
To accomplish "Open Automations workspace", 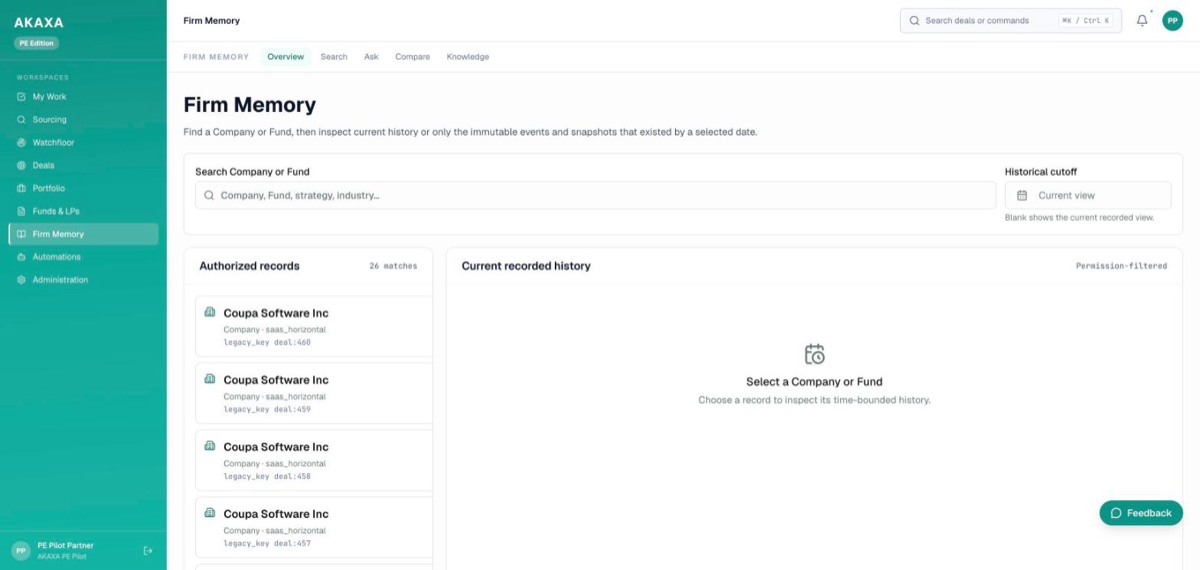I will [x=83, y=257].
